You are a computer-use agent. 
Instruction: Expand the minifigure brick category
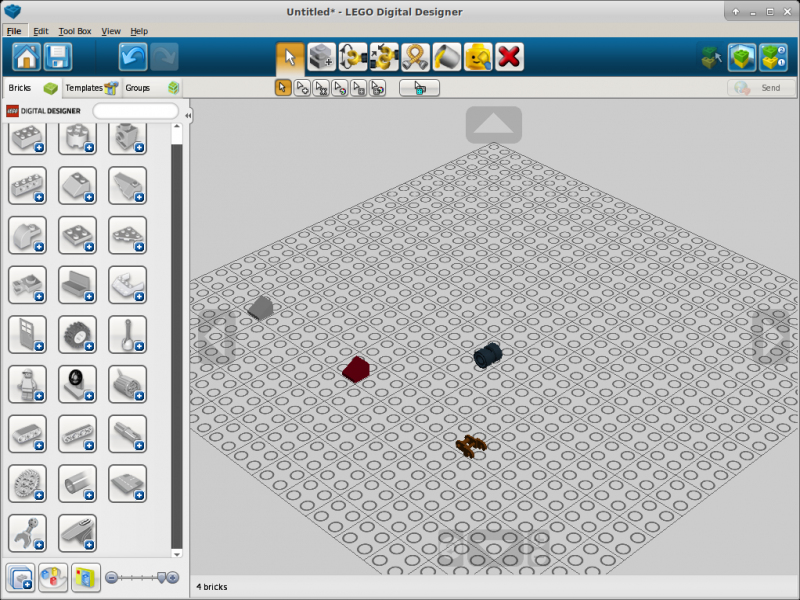28,384
